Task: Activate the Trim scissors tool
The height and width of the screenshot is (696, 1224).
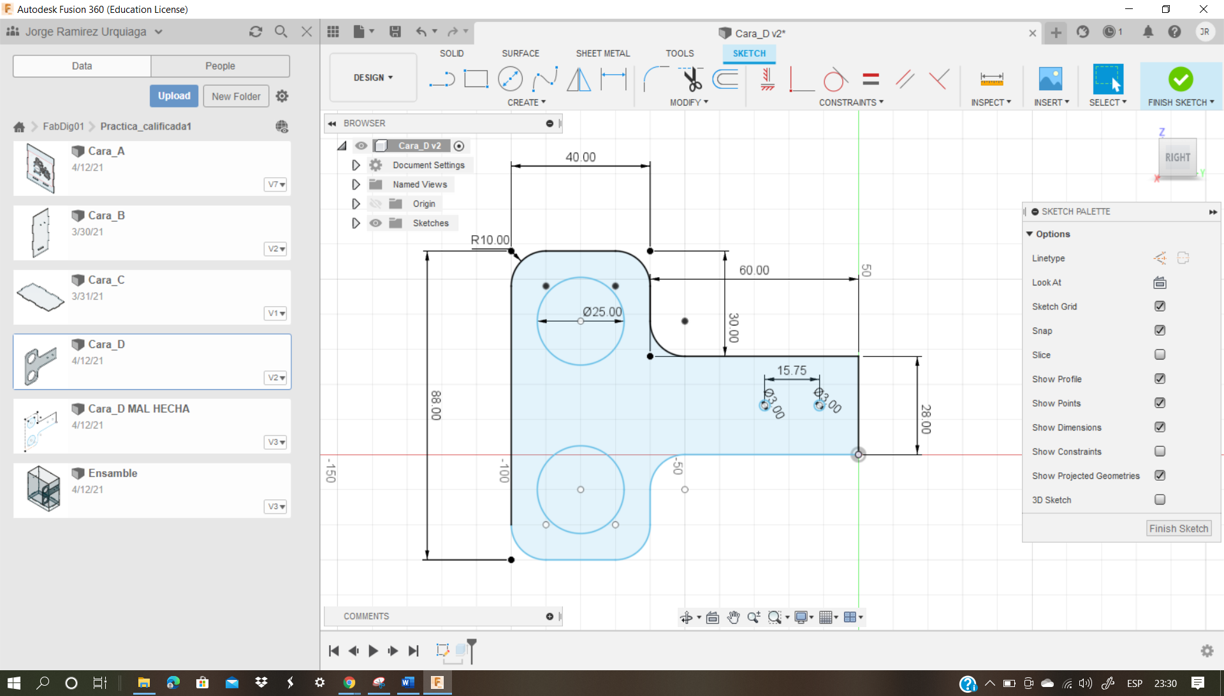Action: point(691,79)
